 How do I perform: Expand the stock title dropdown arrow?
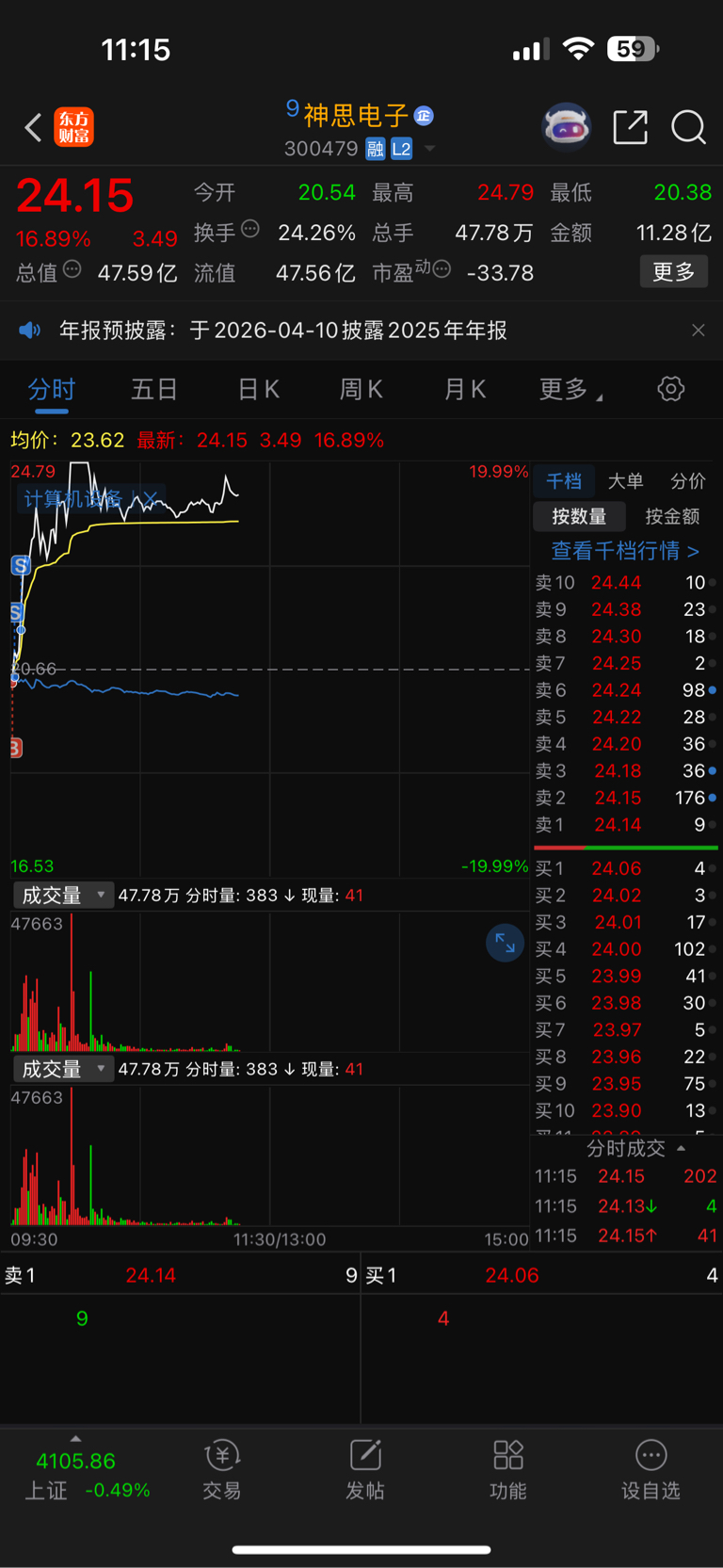coord(430,149)
